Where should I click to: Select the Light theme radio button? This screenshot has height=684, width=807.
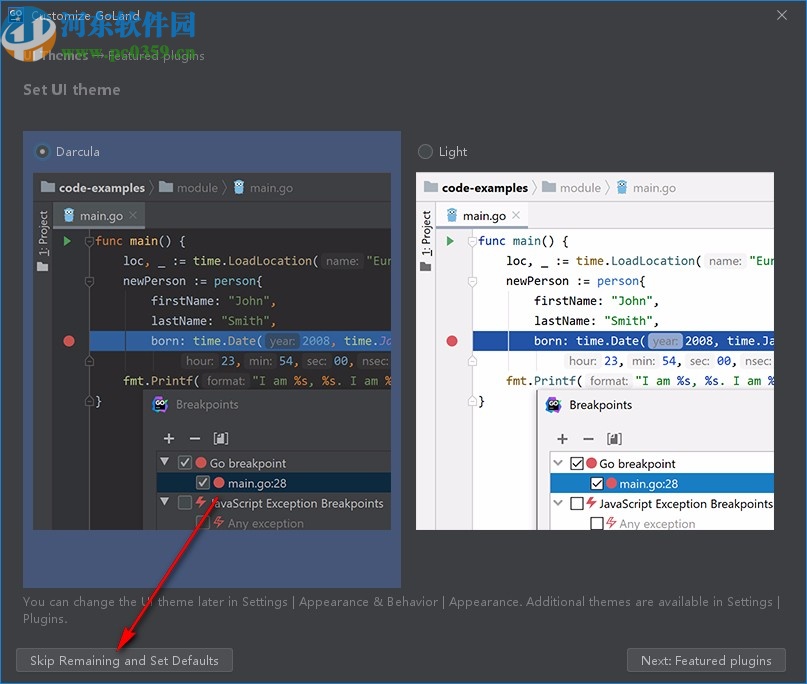coord(424,151)
